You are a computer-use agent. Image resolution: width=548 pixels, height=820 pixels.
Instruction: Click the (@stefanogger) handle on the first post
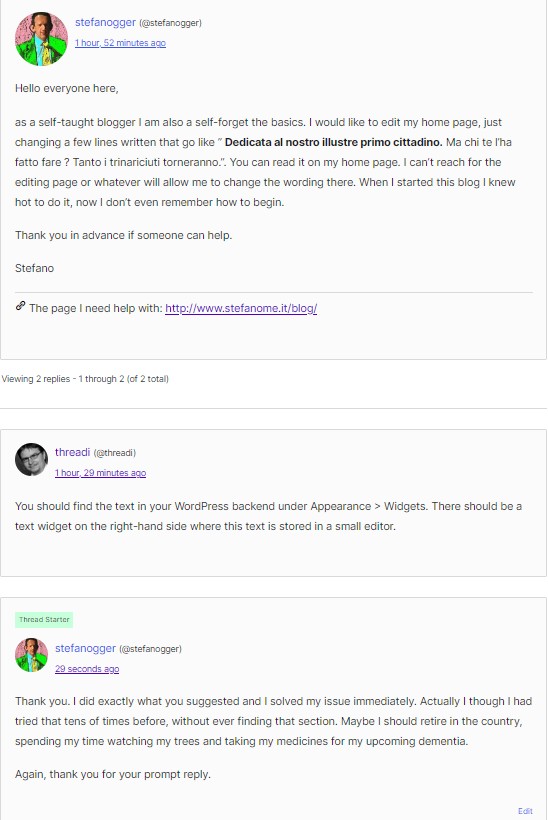tap(170, 23)
